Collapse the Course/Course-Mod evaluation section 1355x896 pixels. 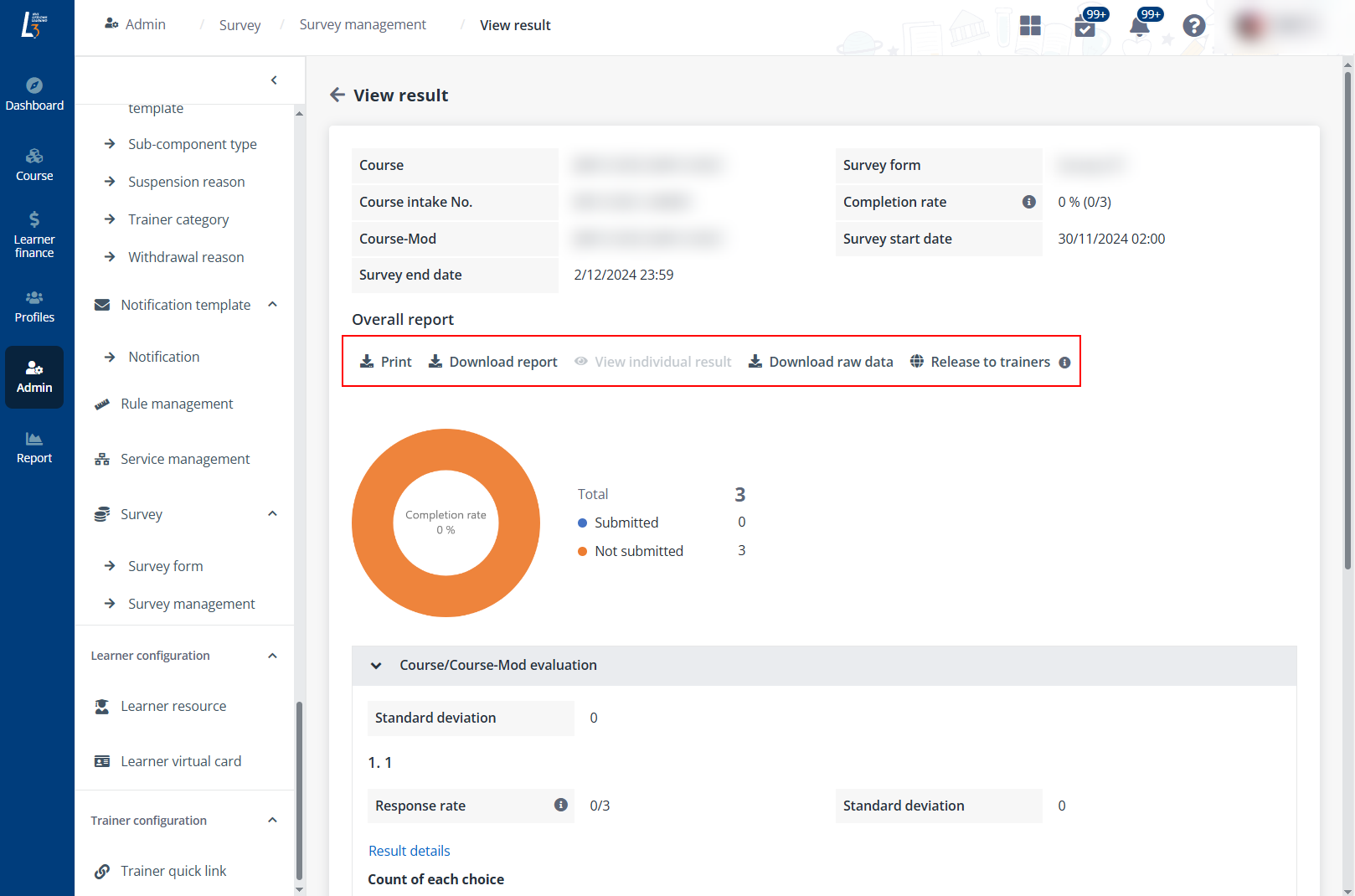[x=376, y=666]
